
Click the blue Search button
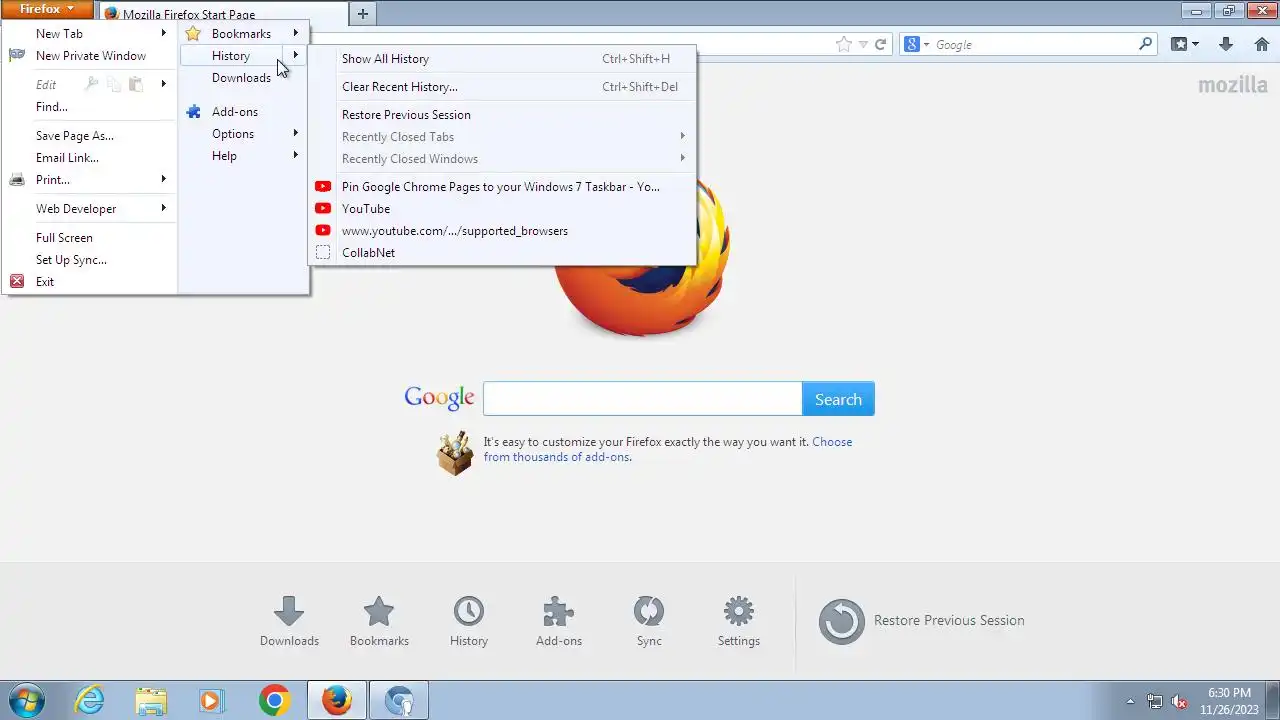click(838, 399)
